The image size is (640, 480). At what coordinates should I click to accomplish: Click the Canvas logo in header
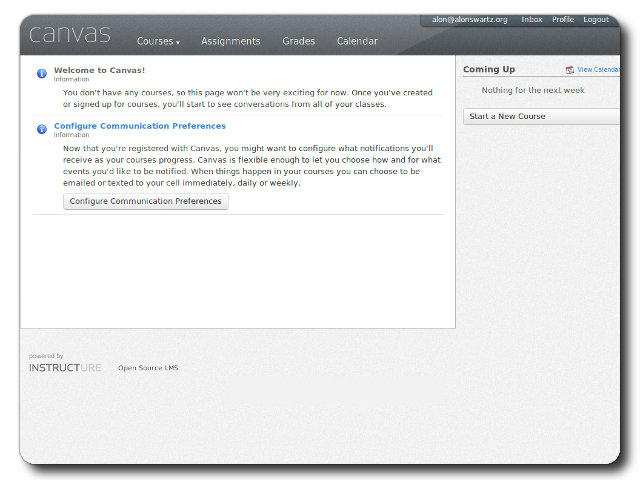pyautogui.click(x=70, y=35)
